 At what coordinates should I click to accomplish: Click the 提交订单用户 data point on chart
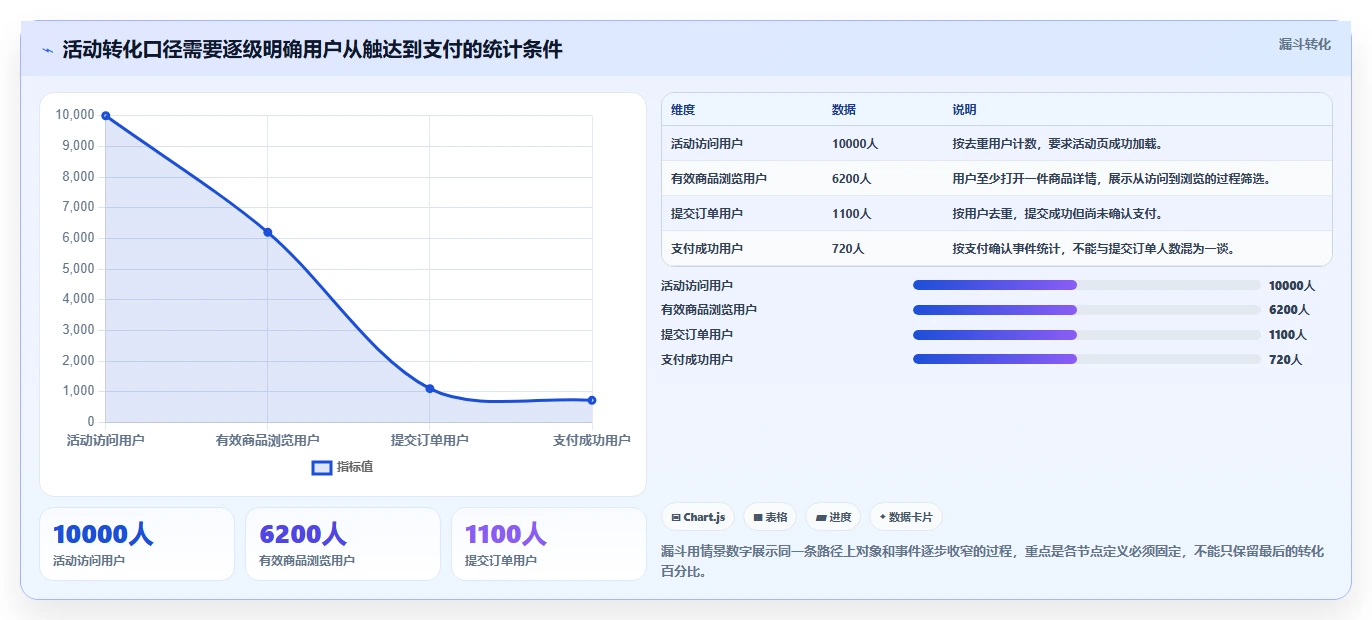pos(430,388)
